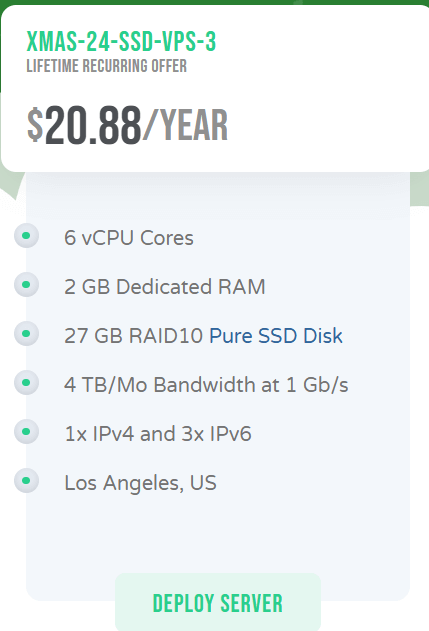Click the /YEAR billing period label
Viewport: 429px width, 631px height.
[186, 125]
